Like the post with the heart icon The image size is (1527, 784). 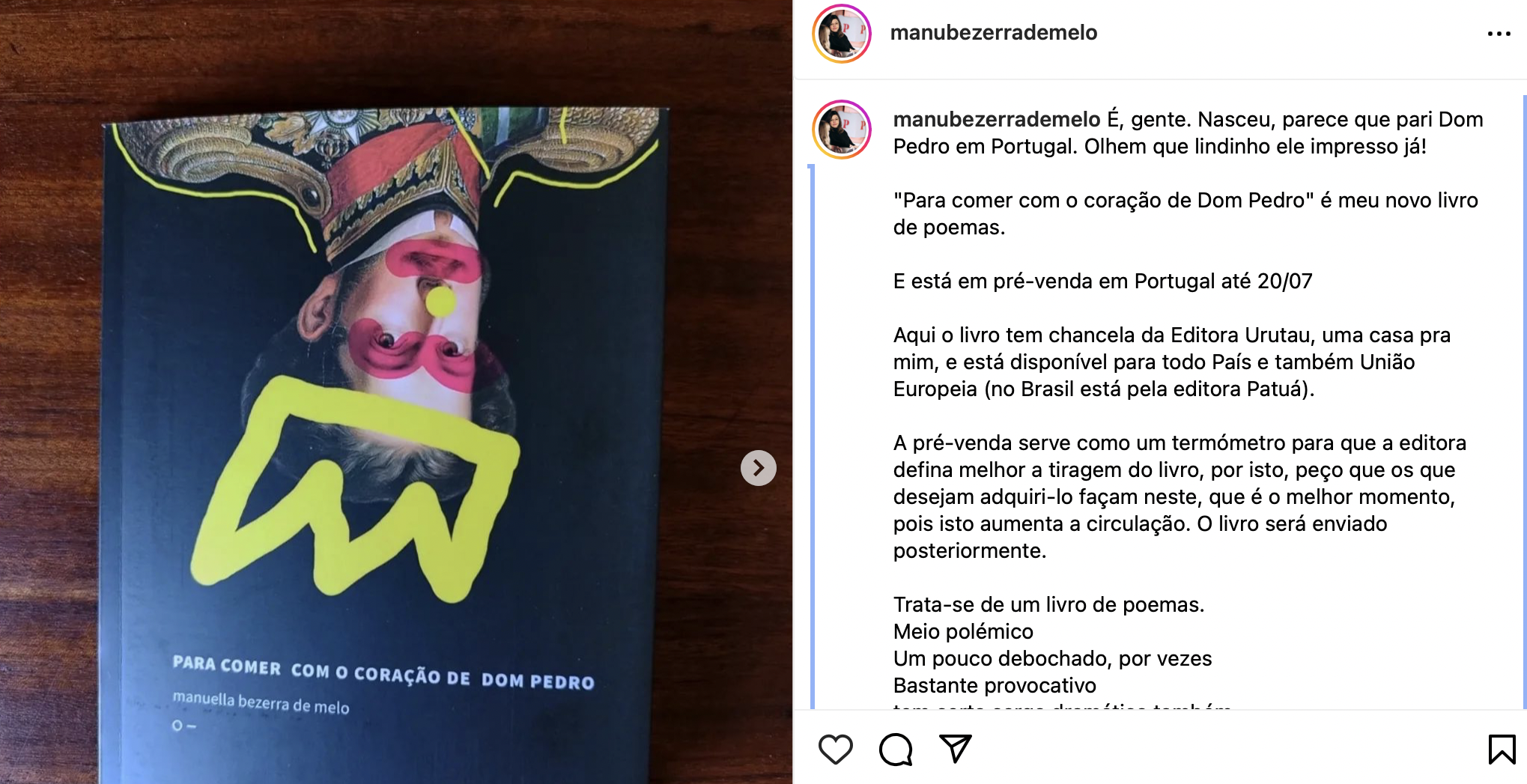click(x=835, y=749)
